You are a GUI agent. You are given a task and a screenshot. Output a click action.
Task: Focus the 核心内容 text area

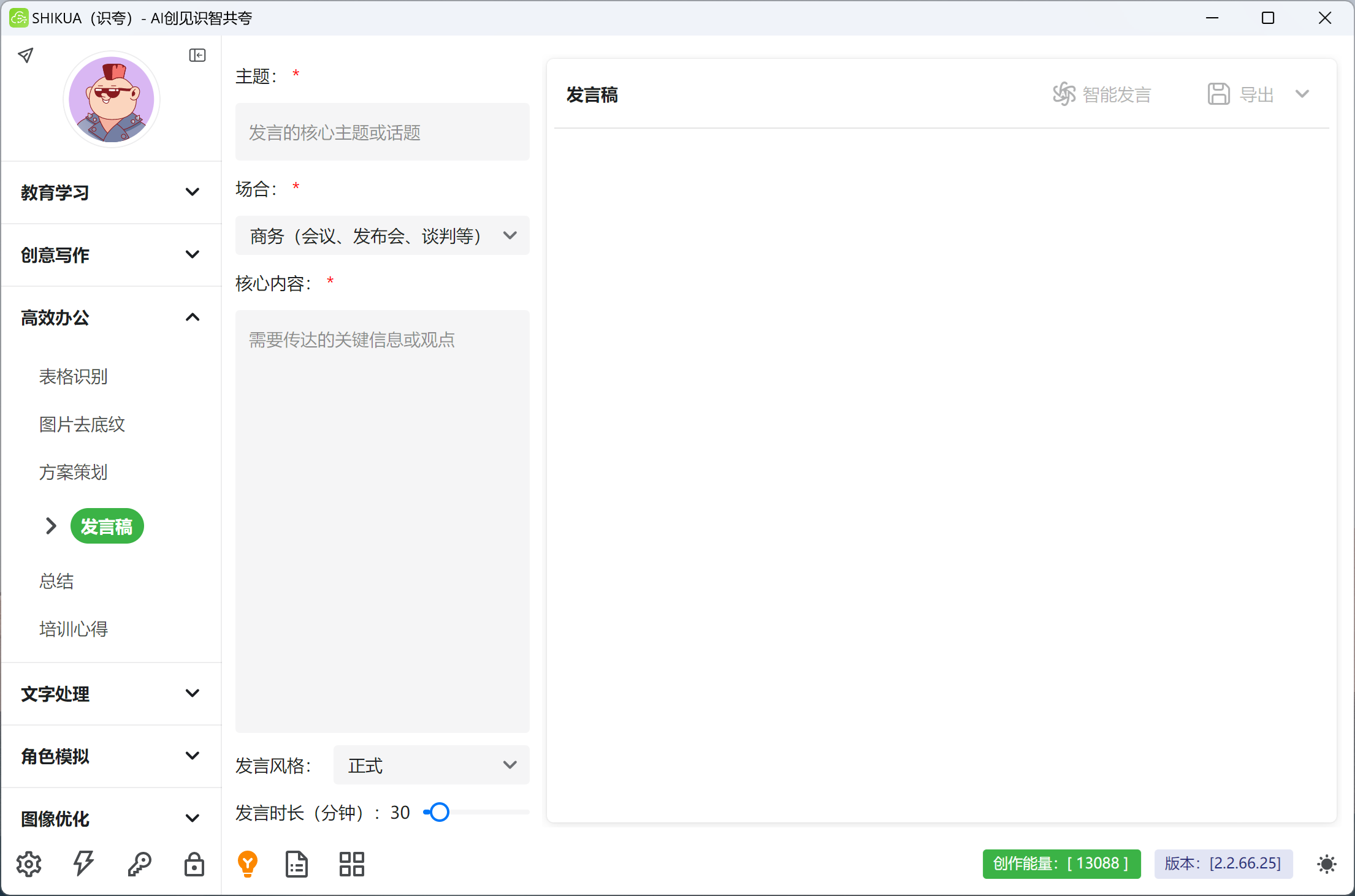click(383, 521)
